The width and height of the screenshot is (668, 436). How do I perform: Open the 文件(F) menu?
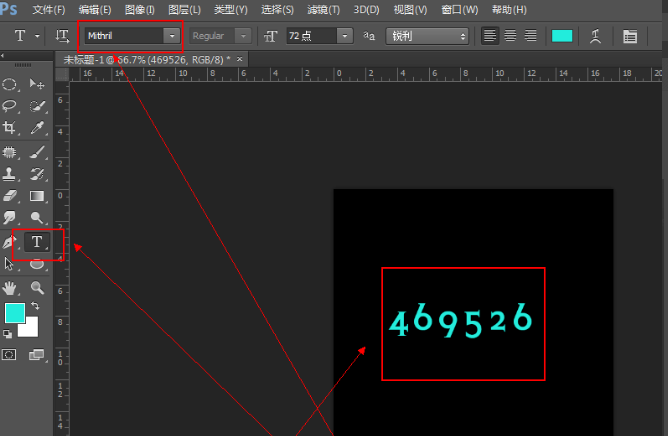coord(49,9)
